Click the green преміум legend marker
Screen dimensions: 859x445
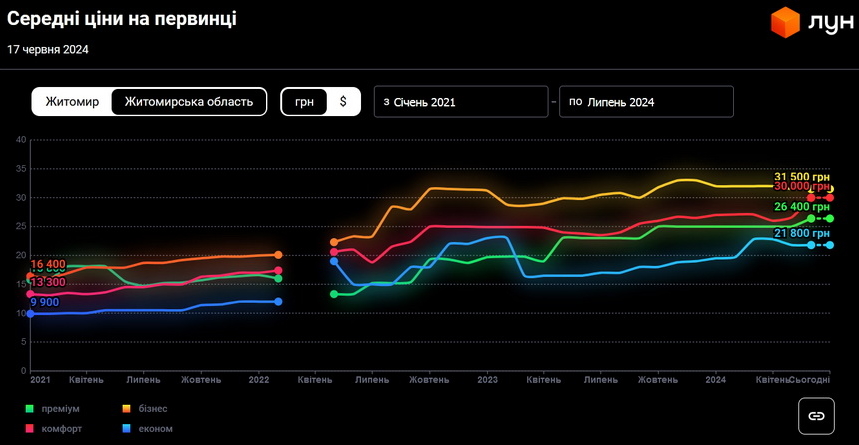[30, 409]
